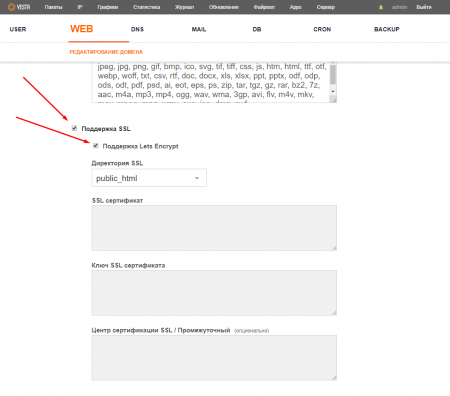
Task: Open the Сервер menu item
Action: click(x=326, y=7)
